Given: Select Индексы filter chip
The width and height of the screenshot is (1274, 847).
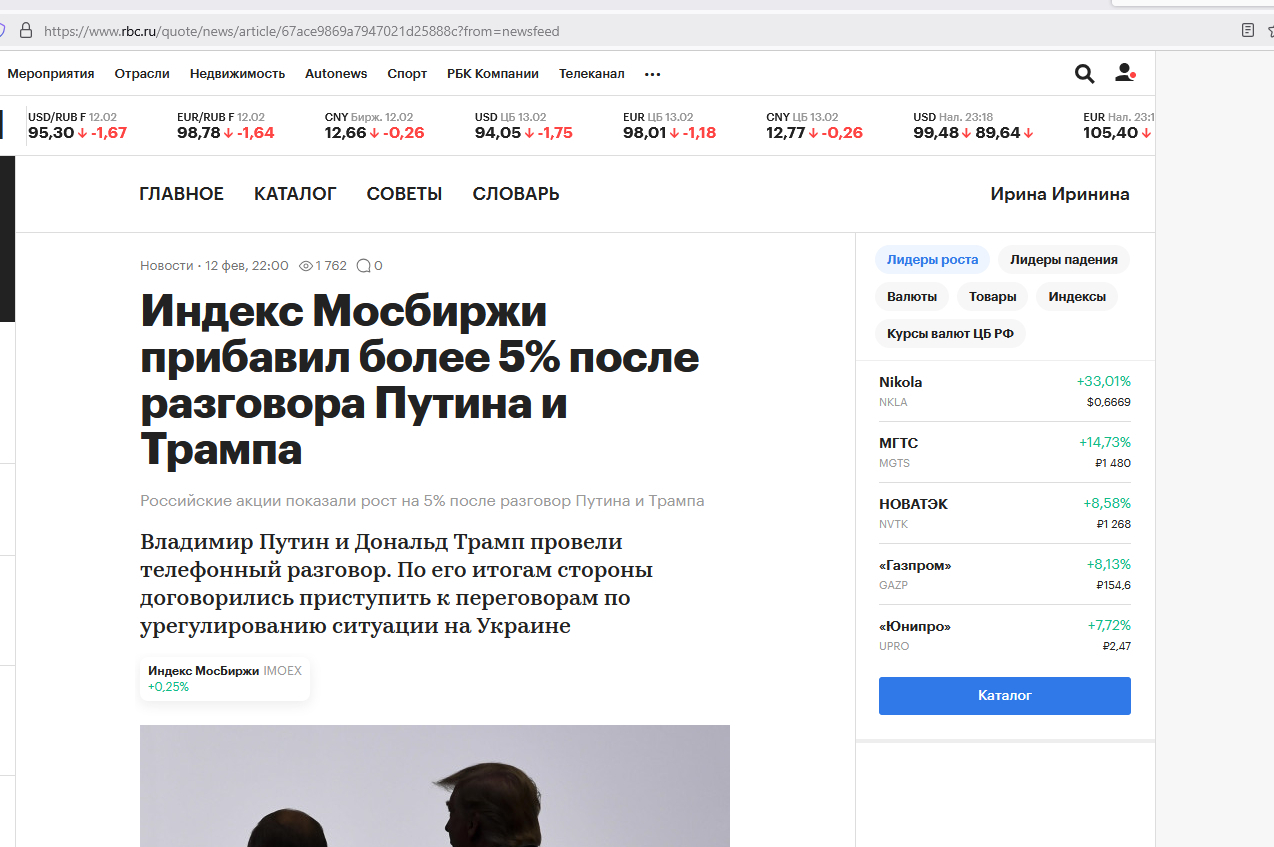Looking at the screenshot, I should click(x=1077, y=297).
